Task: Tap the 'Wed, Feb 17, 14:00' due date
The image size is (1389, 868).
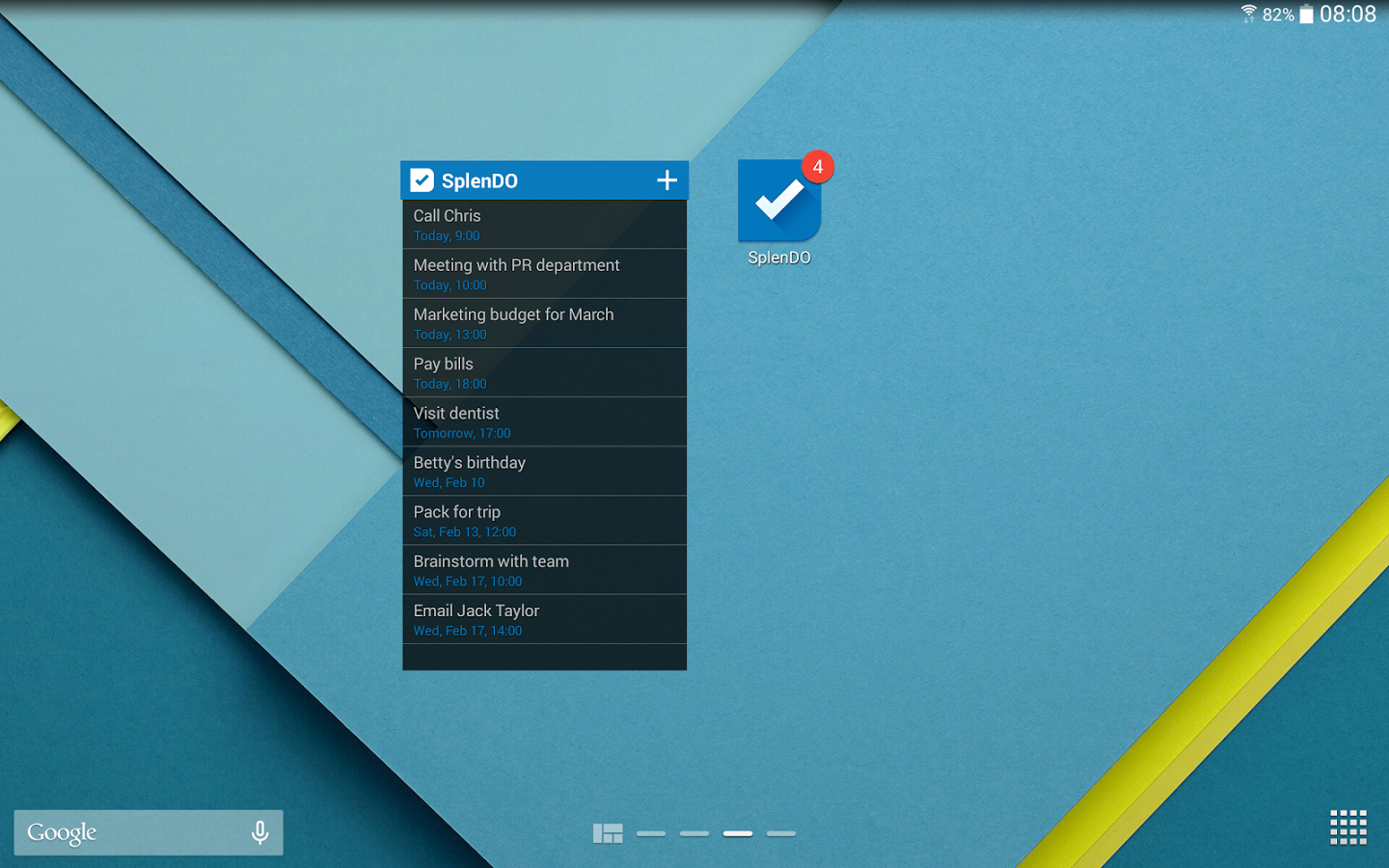Action: point(468,631)
